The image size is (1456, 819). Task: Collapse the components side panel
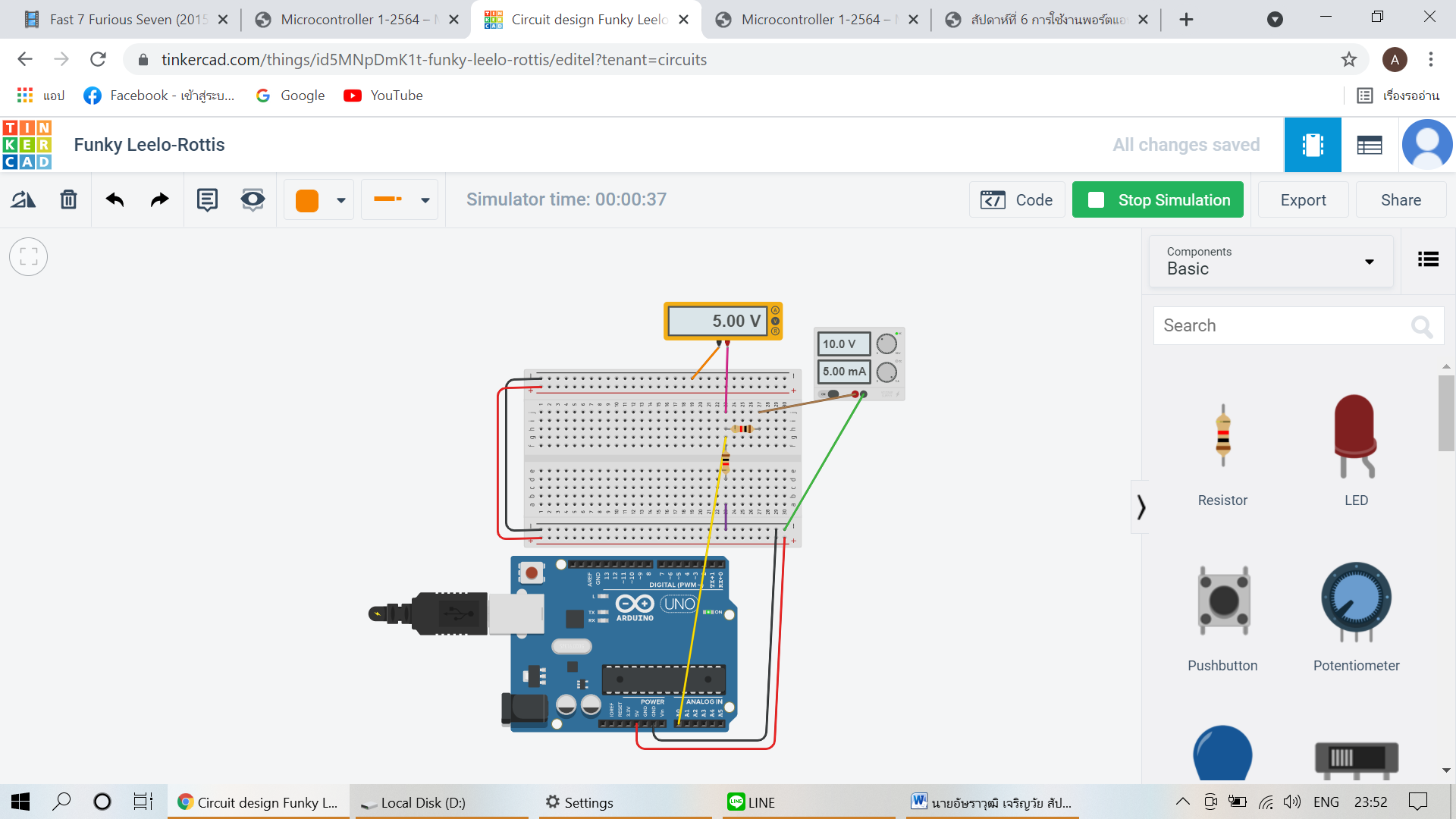click(x=1141, y=507)
